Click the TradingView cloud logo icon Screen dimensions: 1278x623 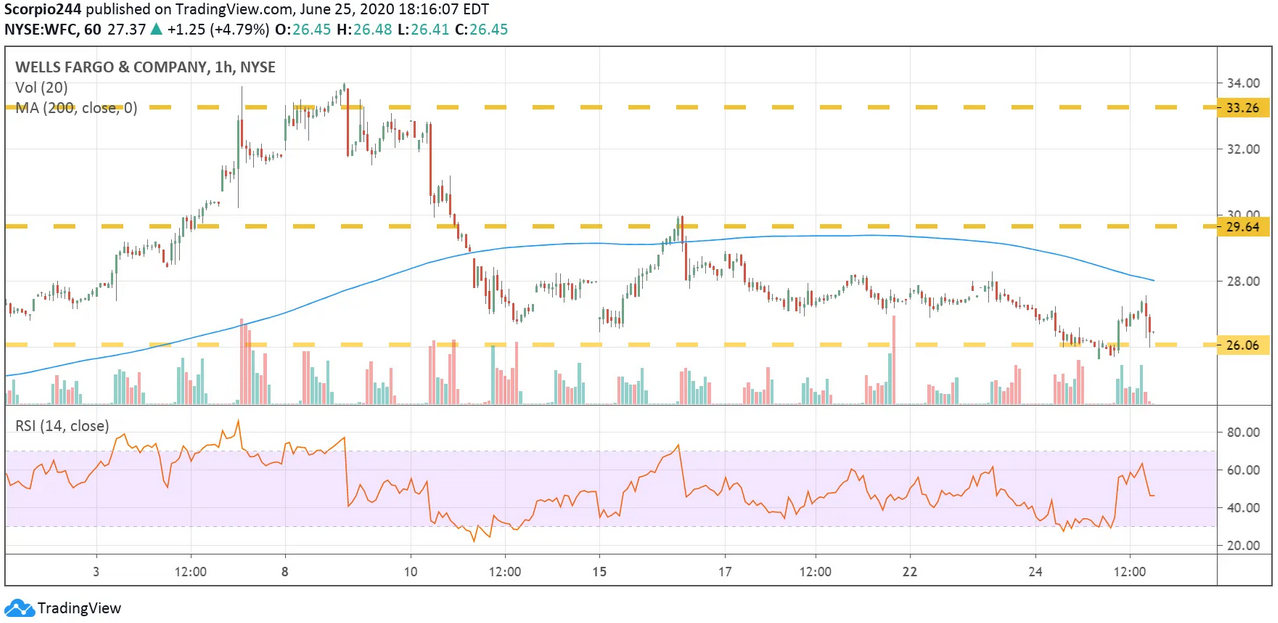click(19, 608)
